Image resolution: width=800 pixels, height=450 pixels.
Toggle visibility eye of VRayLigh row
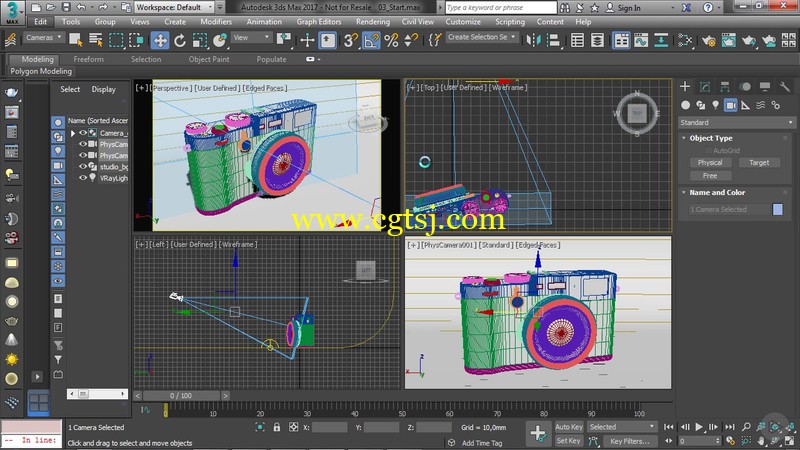[82, 178]
